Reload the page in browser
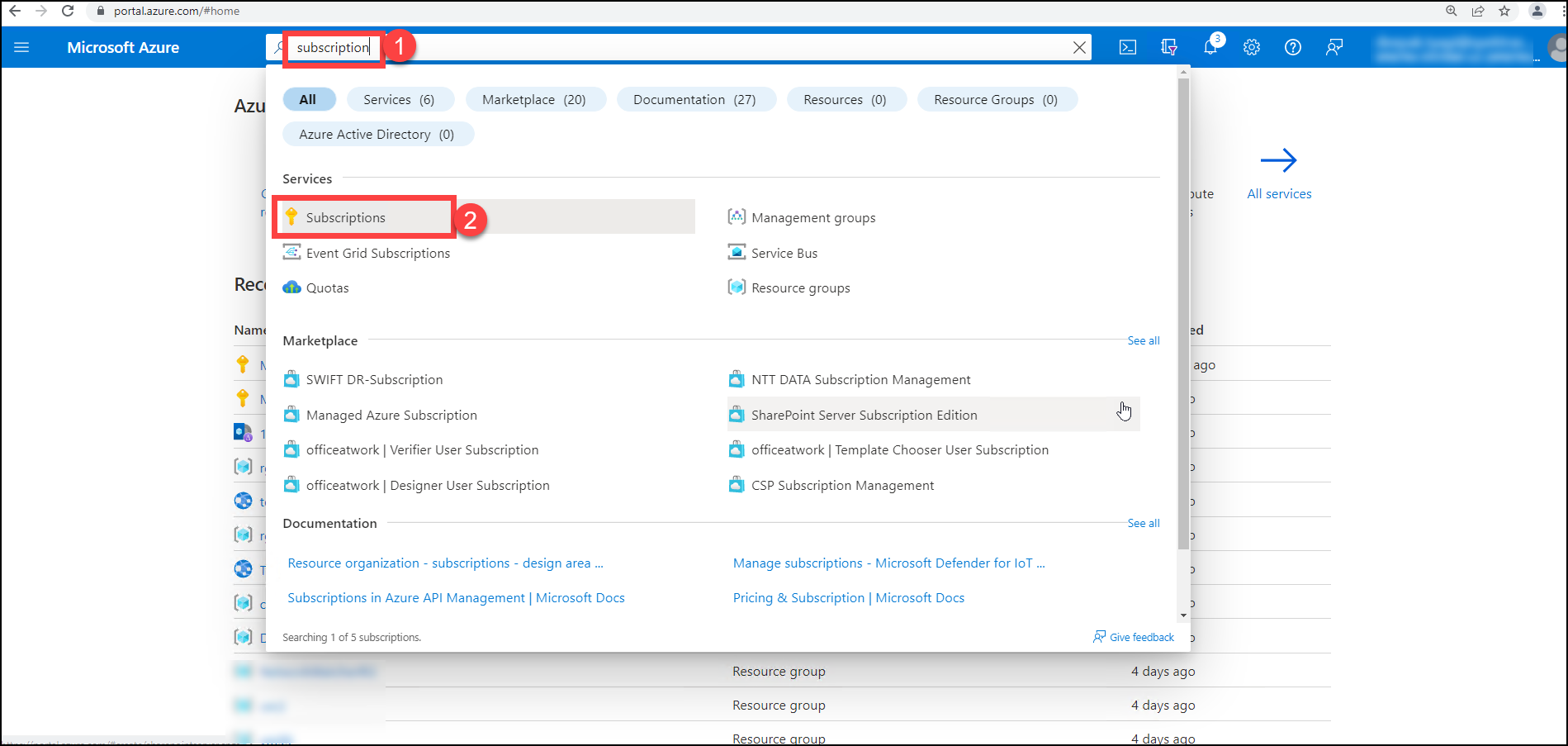Screen dimensions: 1568x746 point(68,11)
